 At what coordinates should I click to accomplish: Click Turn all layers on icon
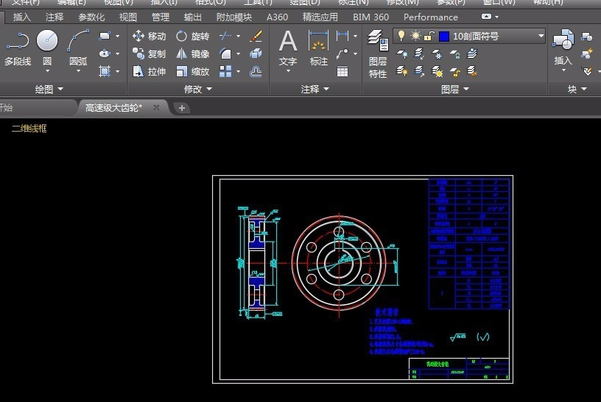click(x=401, y=71)
